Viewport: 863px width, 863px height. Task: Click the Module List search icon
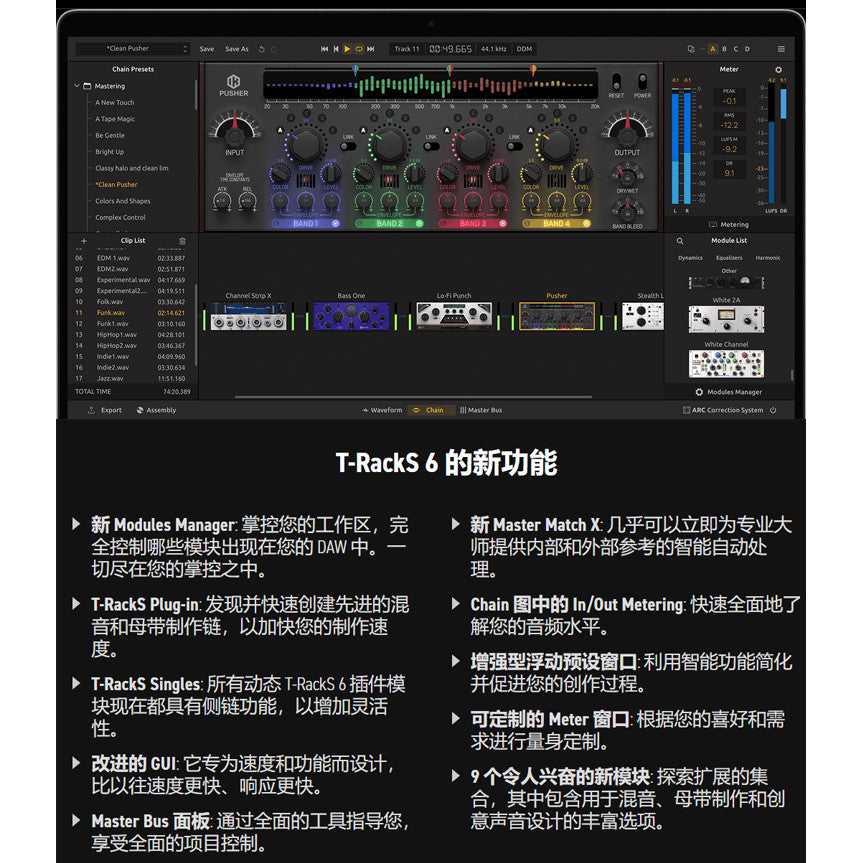[680, 241]
